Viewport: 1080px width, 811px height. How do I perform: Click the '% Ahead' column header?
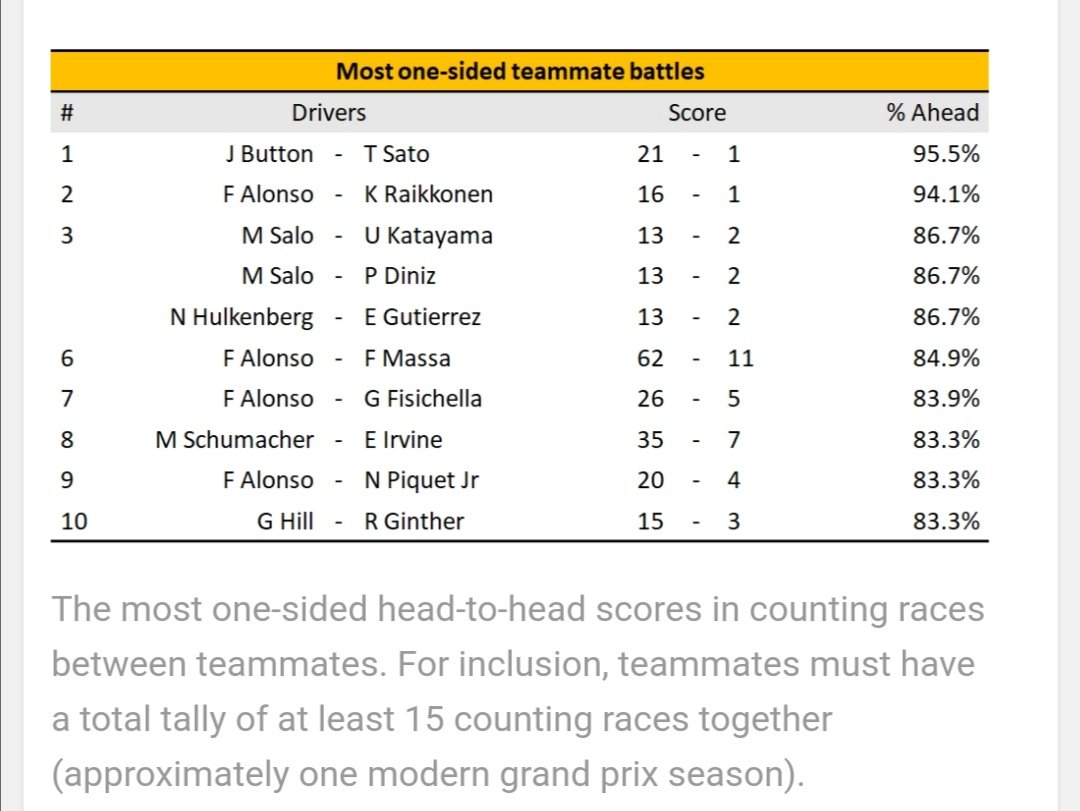coord(933,112)
